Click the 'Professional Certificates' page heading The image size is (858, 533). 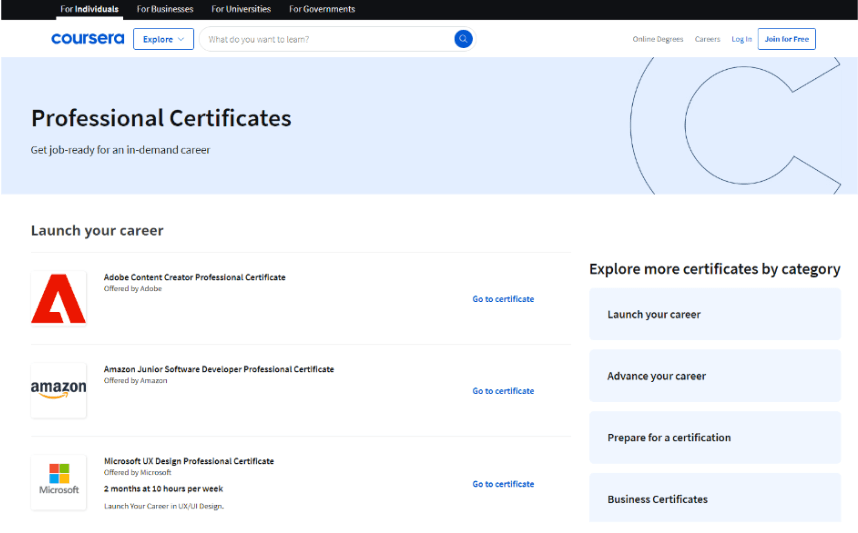[161, 118]
